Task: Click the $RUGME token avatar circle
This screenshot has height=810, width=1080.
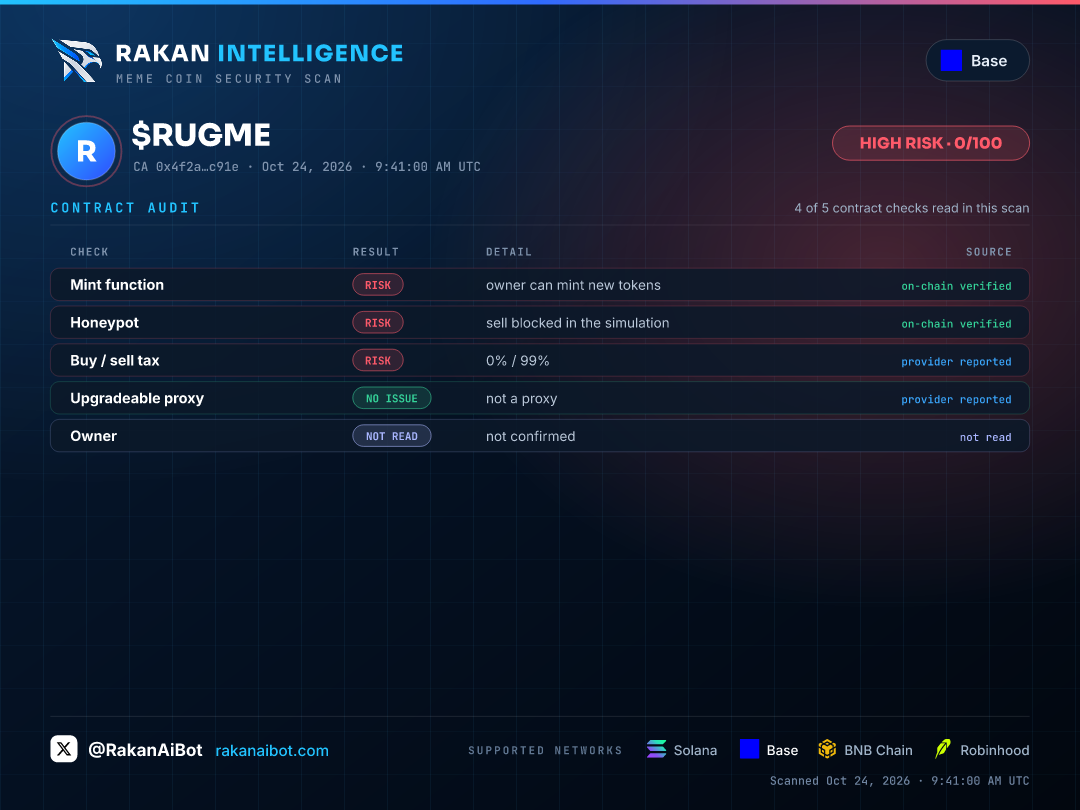Action: (x=86, y=151)
